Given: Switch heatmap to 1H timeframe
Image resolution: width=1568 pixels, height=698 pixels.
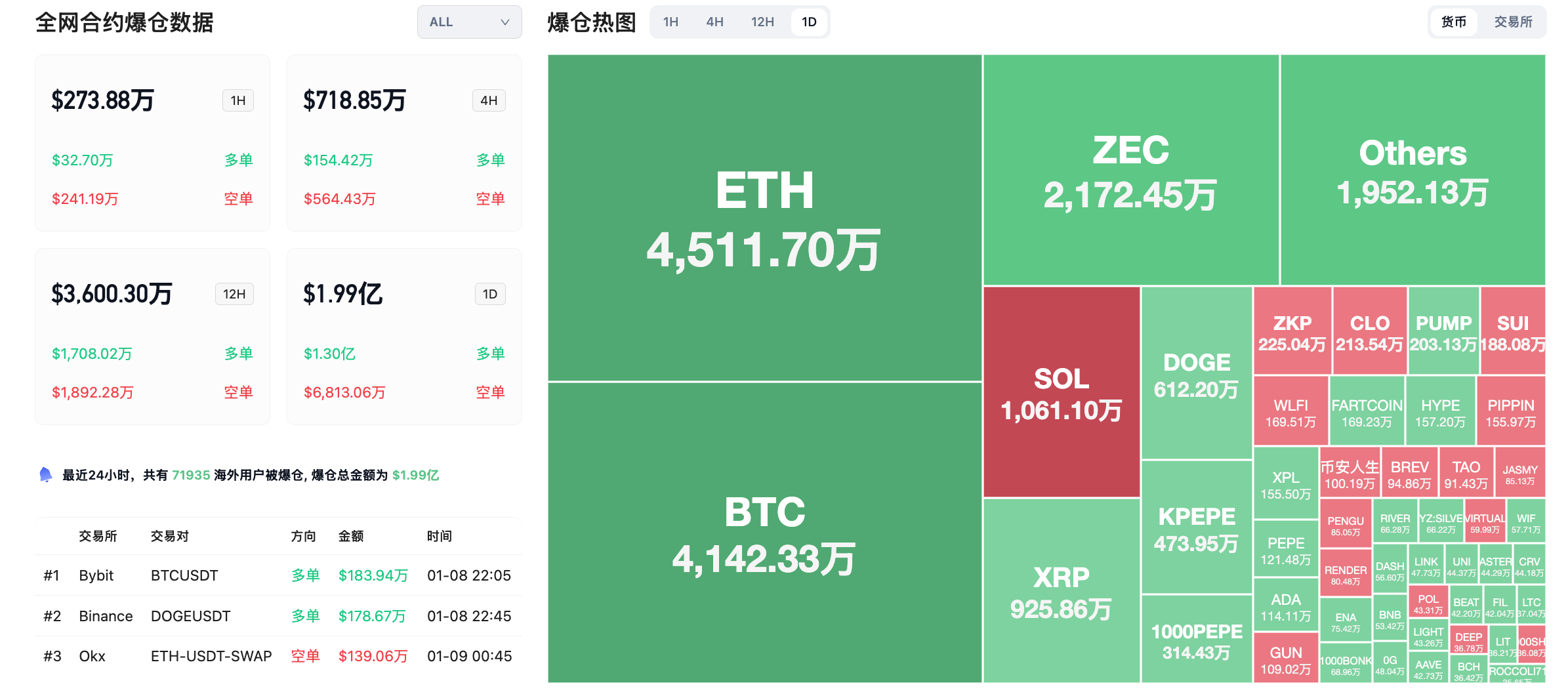Looking at the screenshot, I should tap(671, 22).
